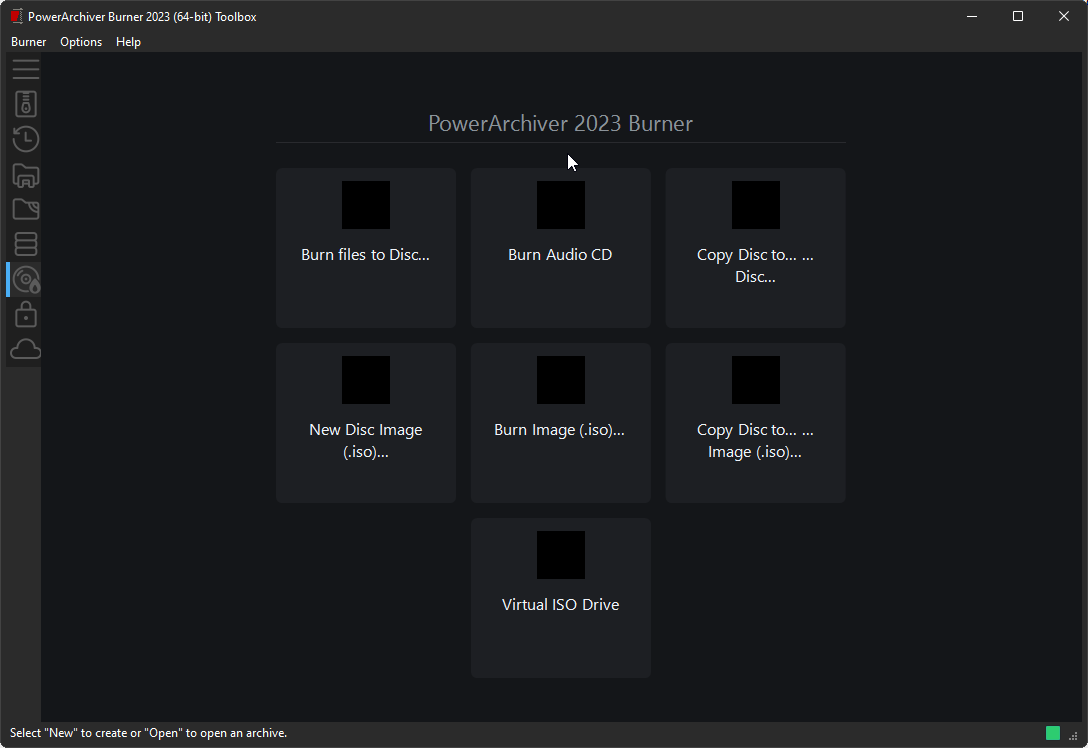The image size is (1088, 748).
Task: Open the Burner menu
Action: coord(28,42)
